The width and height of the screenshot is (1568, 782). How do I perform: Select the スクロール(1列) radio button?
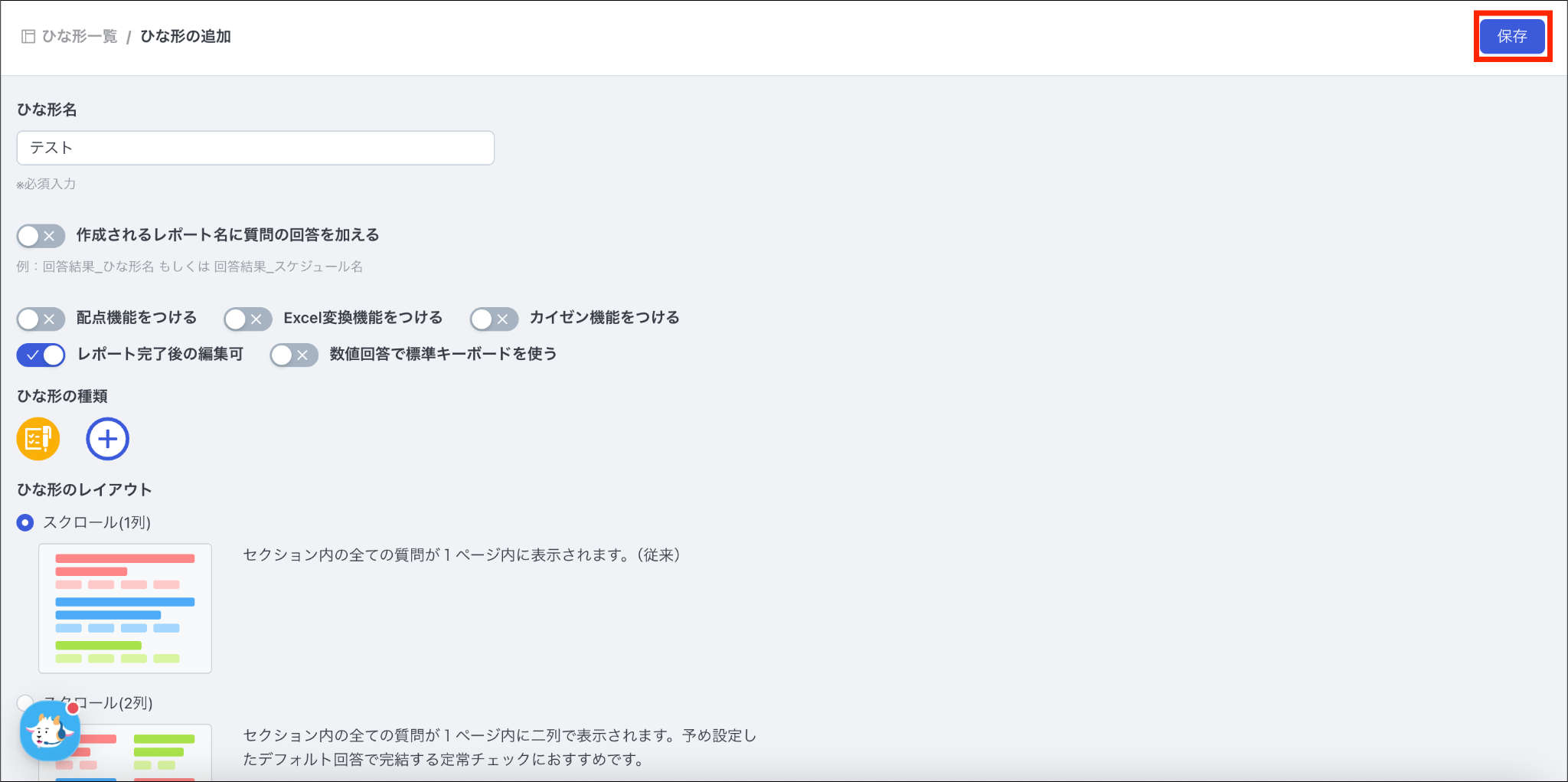click(25, 522)
